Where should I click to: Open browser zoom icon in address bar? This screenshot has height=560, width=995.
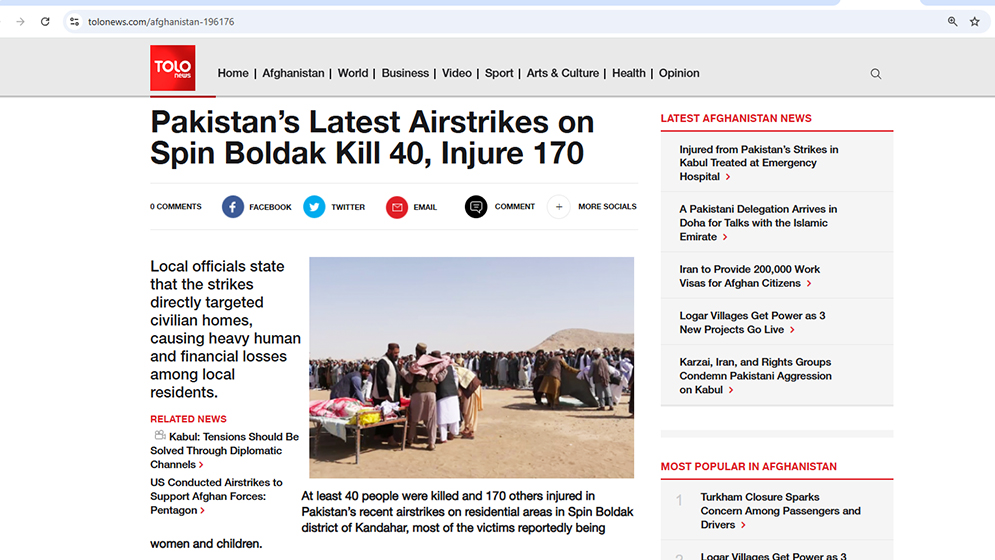coord(952,22)
